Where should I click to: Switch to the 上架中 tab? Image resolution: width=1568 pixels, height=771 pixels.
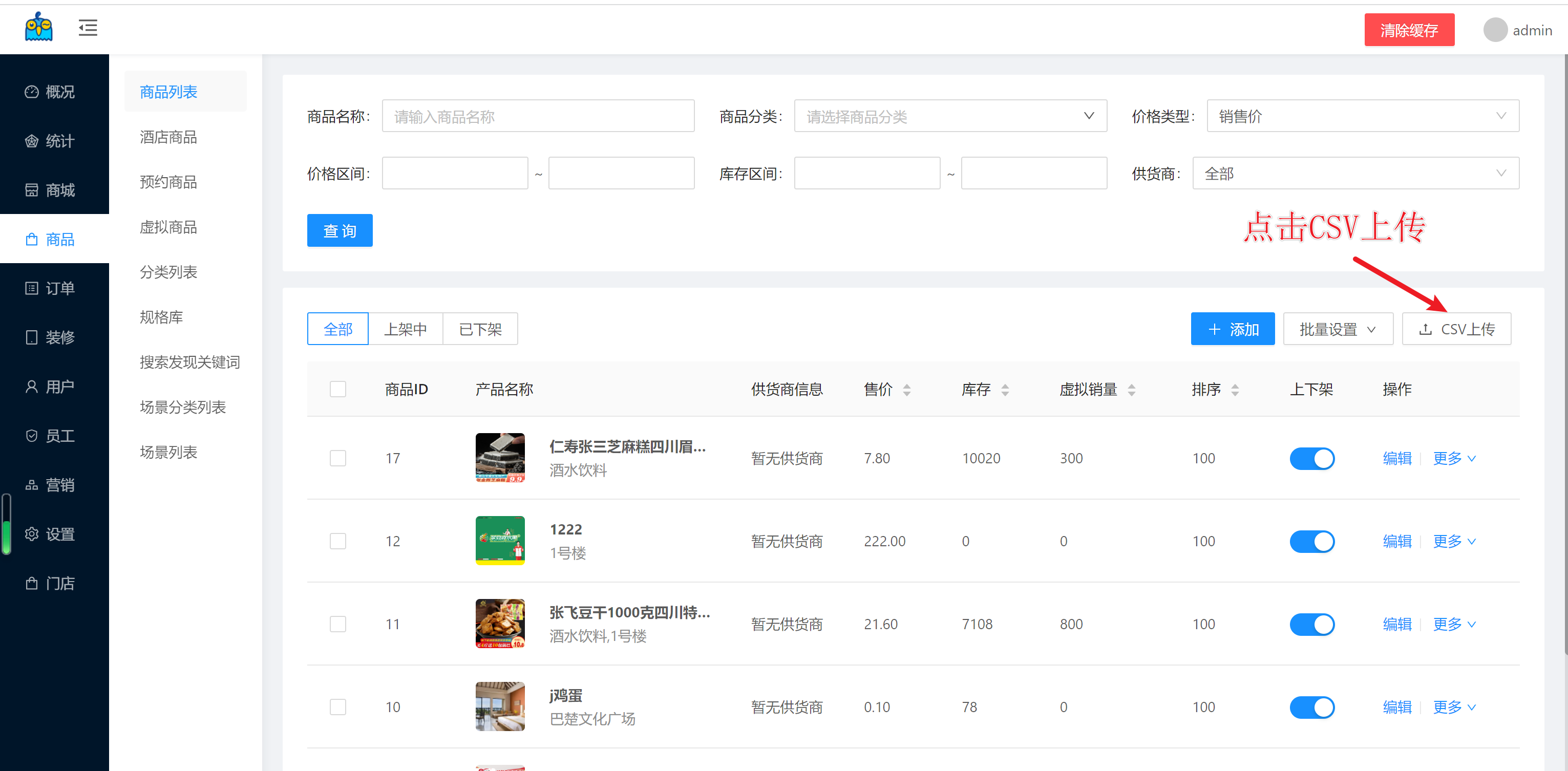point(406,329)
